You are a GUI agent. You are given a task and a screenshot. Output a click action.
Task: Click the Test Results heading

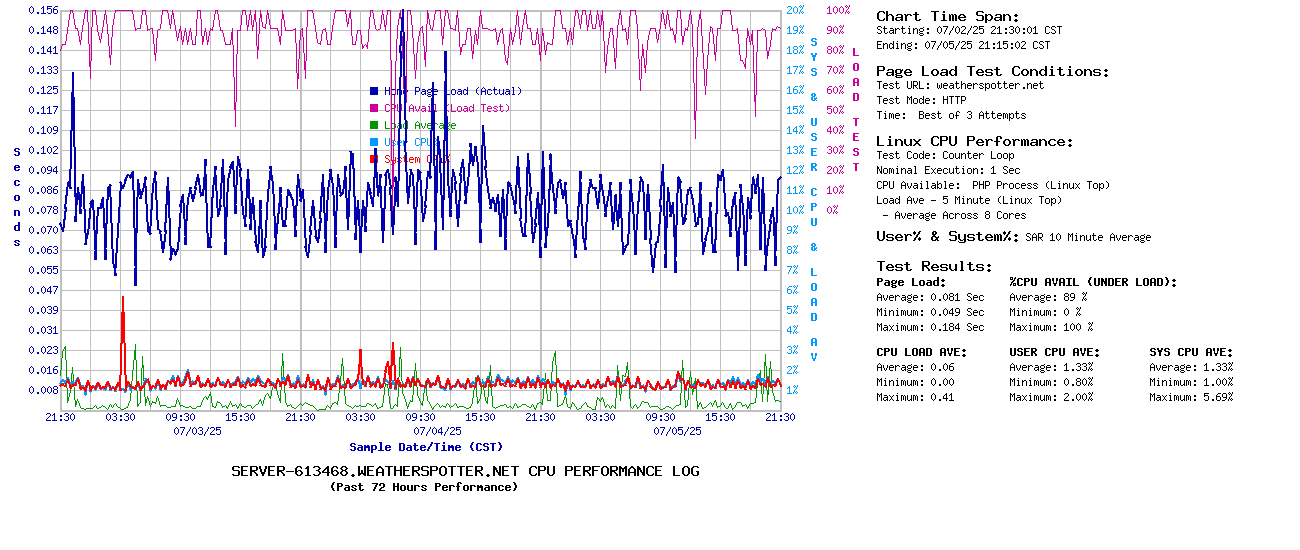tap(934, 266)
